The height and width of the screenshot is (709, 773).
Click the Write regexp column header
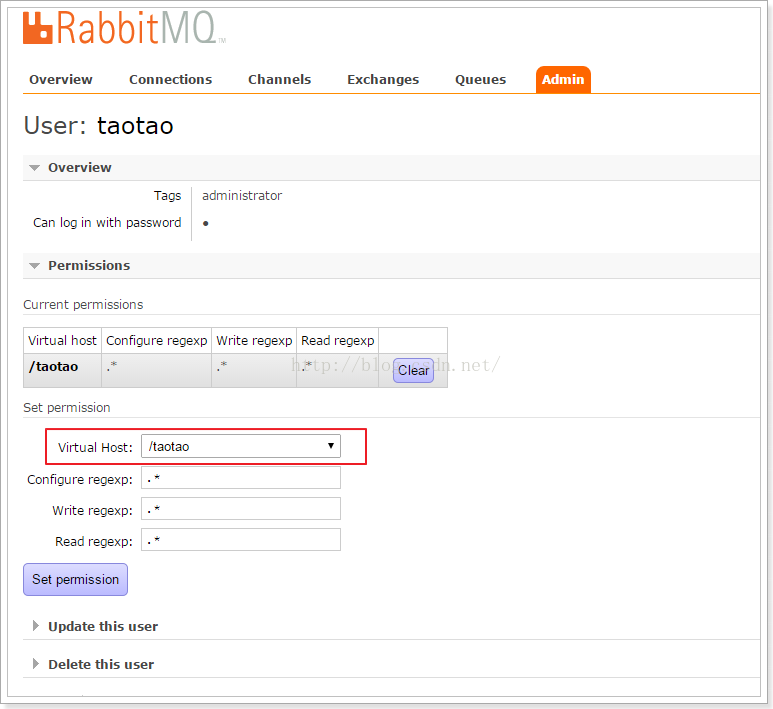[254, 341]
